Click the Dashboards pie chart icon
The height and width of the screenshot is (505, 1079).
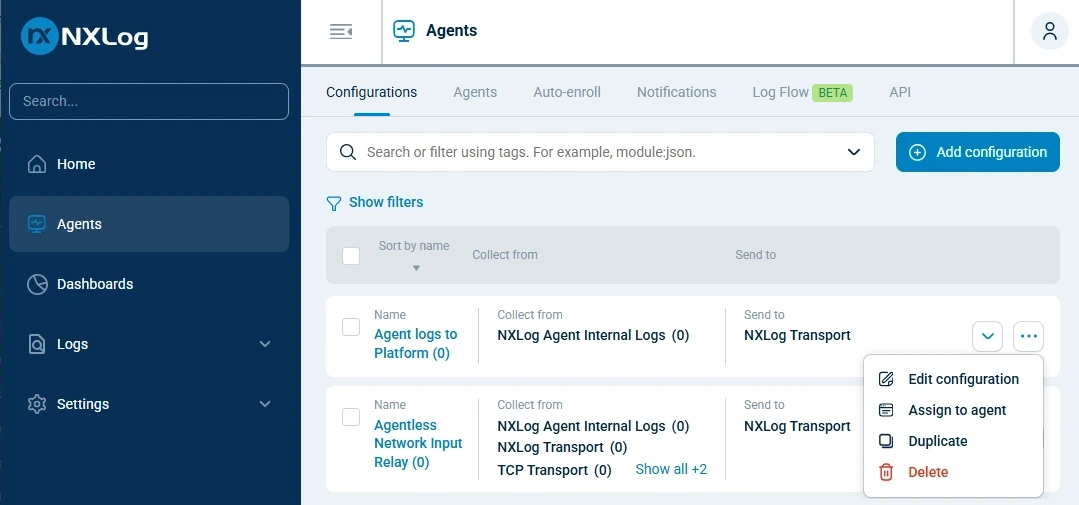click(37, 284)
